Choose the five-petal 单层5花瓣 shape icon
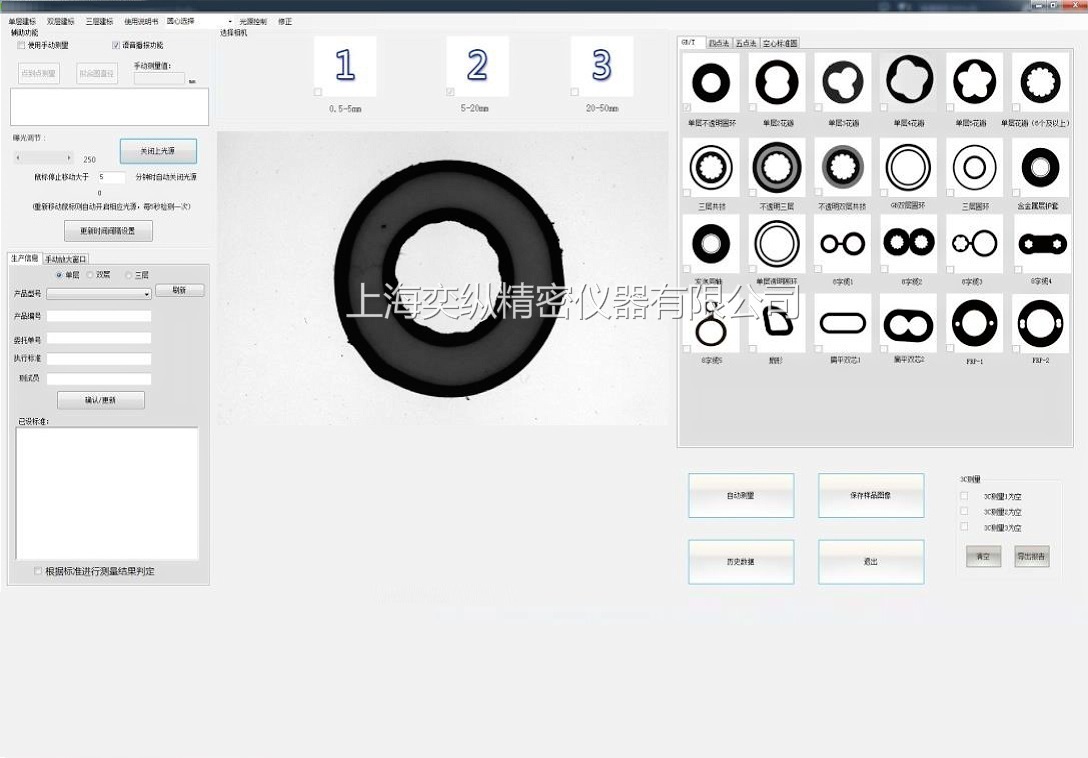Viewport: 1088px width, 758px height. click(973, 83)
